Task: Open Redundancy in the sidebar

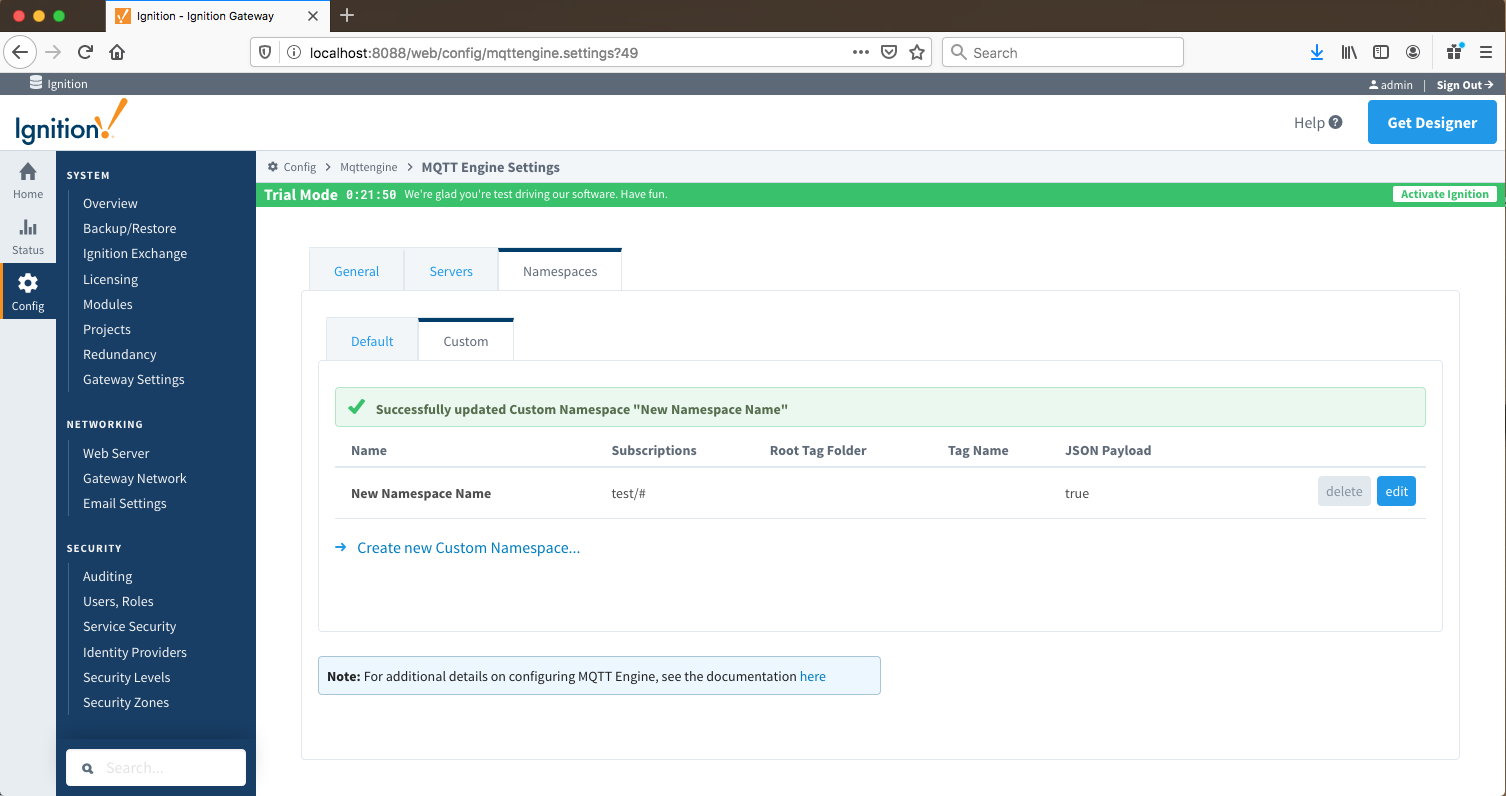Action: [120, 354]
